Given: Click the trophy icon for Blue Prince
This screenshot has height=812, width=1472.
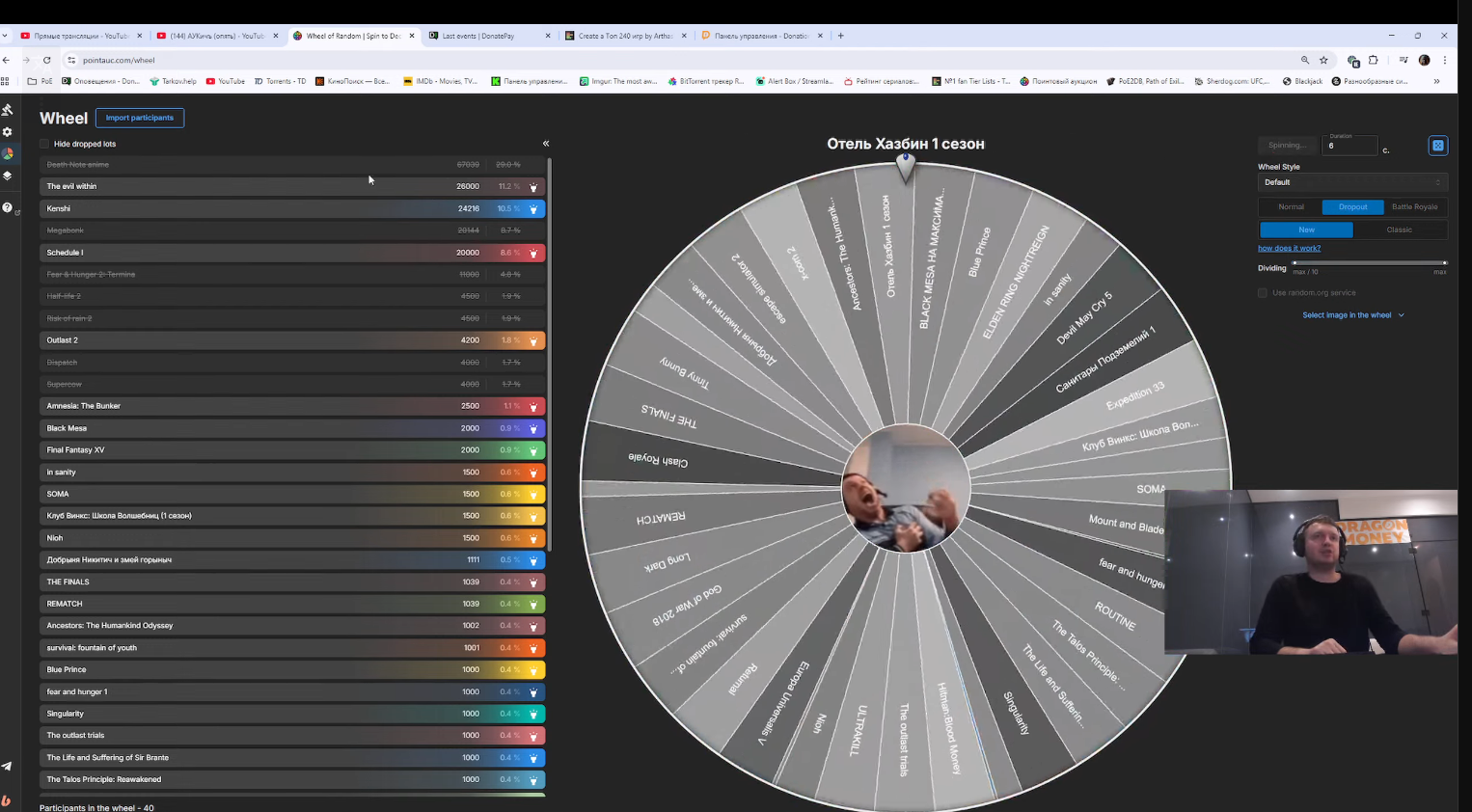Looking at the screenshot, I should pyautogui.click(x=533, y=670).
